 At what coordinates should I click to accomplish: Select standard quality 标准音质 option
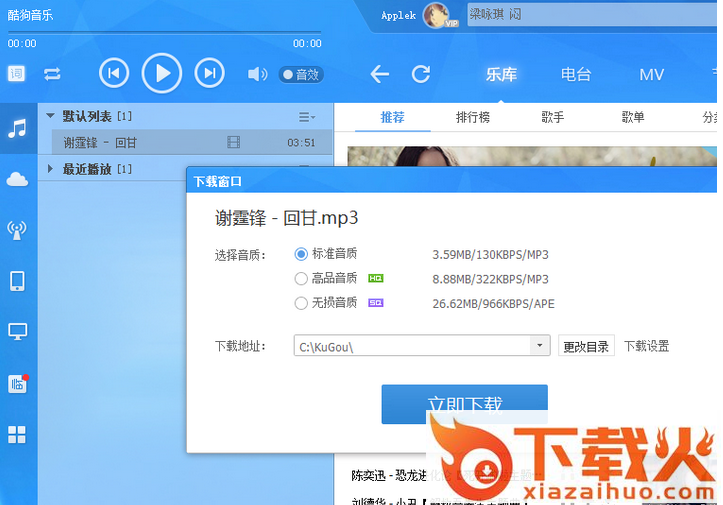click(x=302, y=254)
